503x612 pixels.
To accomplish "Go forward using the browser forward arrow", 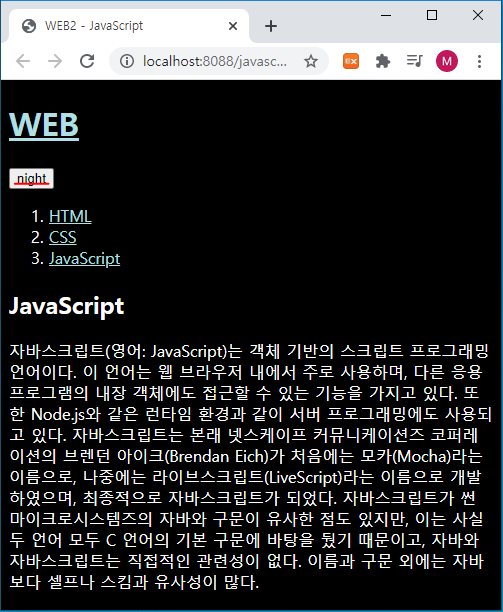I will click(55, 61).
